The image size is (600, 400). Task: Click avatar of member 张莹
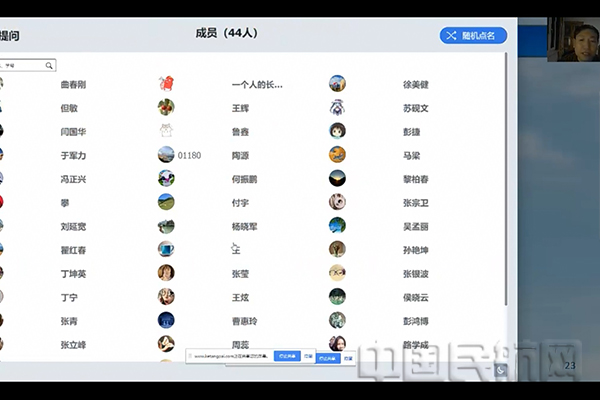coord(166,272)
